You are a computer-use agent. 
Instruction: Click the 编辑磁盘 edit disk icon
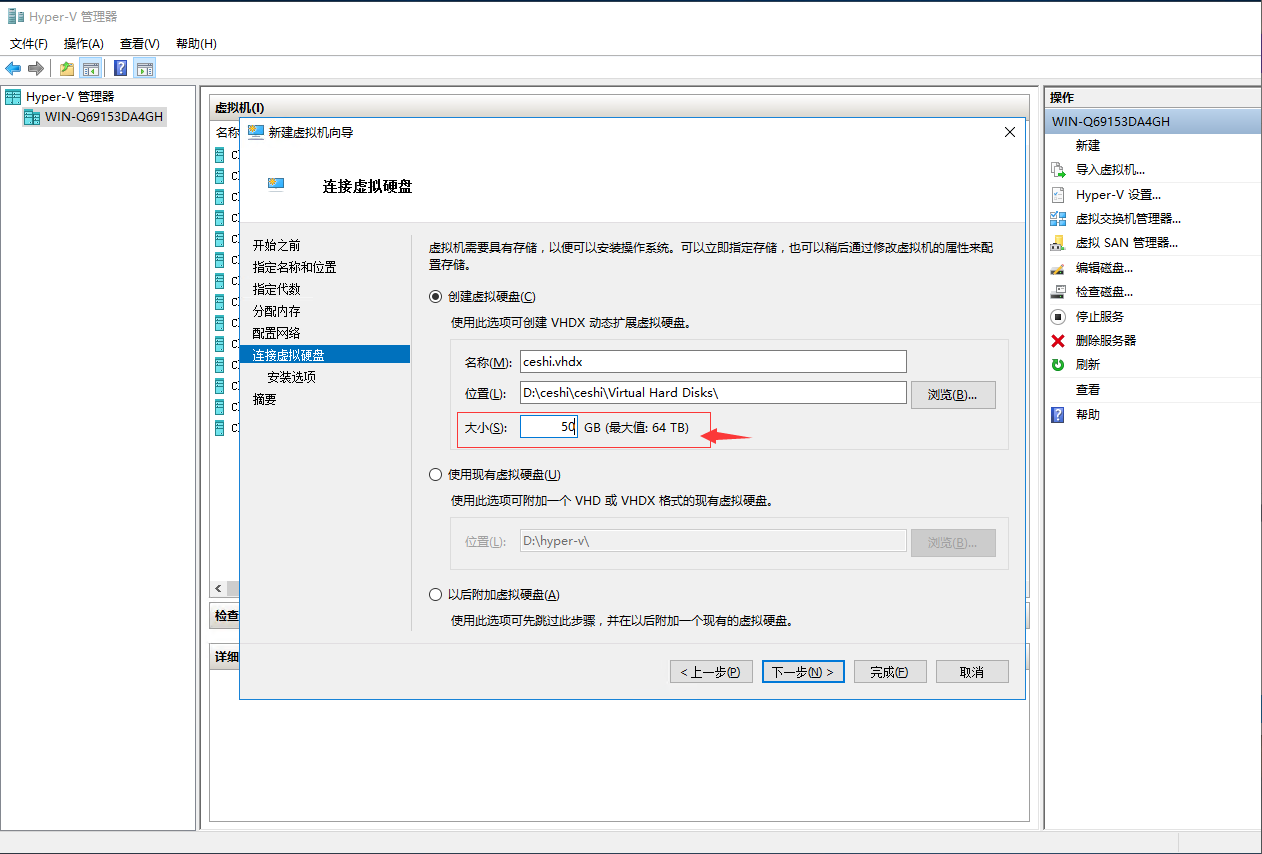click(1058, 268)
